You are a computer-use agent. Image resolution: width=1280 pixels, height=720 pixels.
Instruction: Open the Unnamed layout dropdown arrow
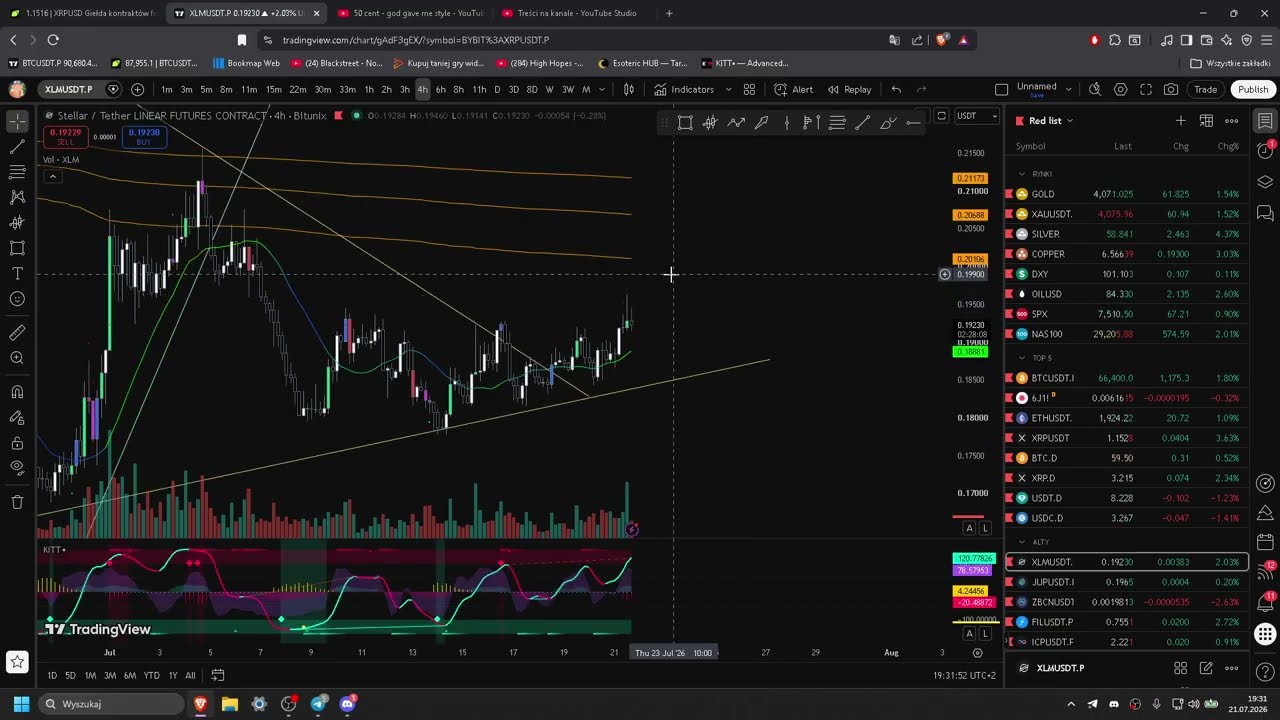[1069, 89]
